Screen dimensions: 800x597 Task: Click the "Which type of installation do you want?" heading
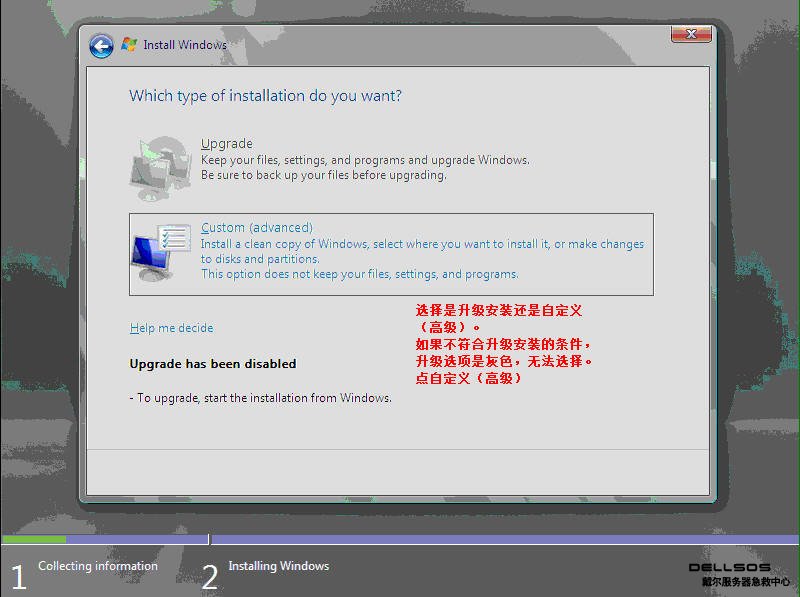265,95
